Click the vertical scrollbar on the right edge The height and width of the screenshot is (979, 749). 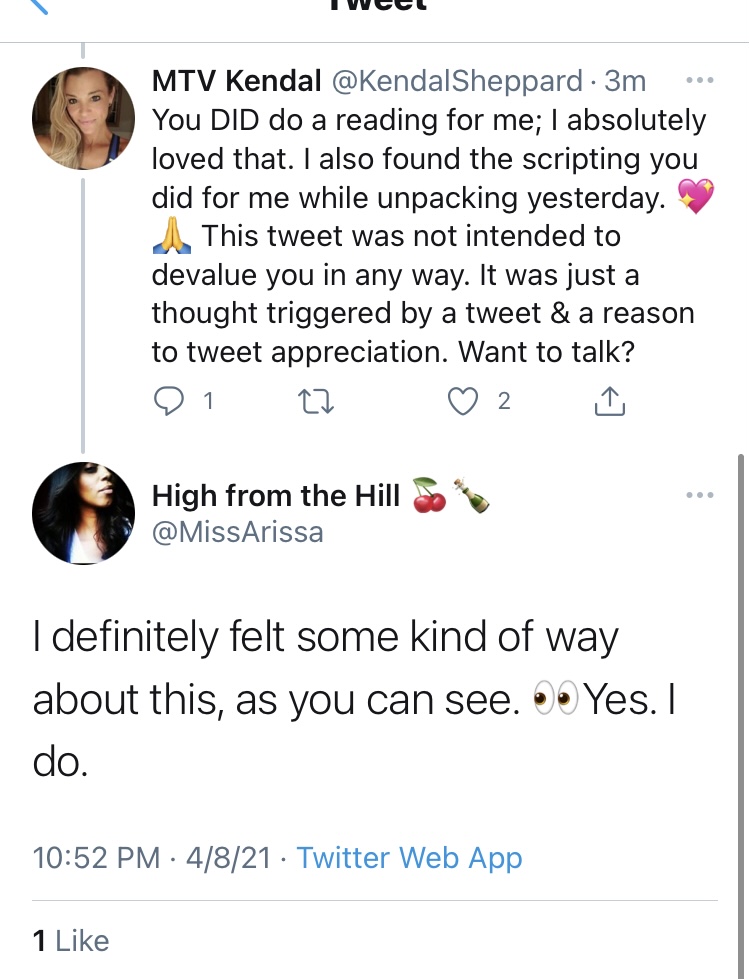click(741, 717)
